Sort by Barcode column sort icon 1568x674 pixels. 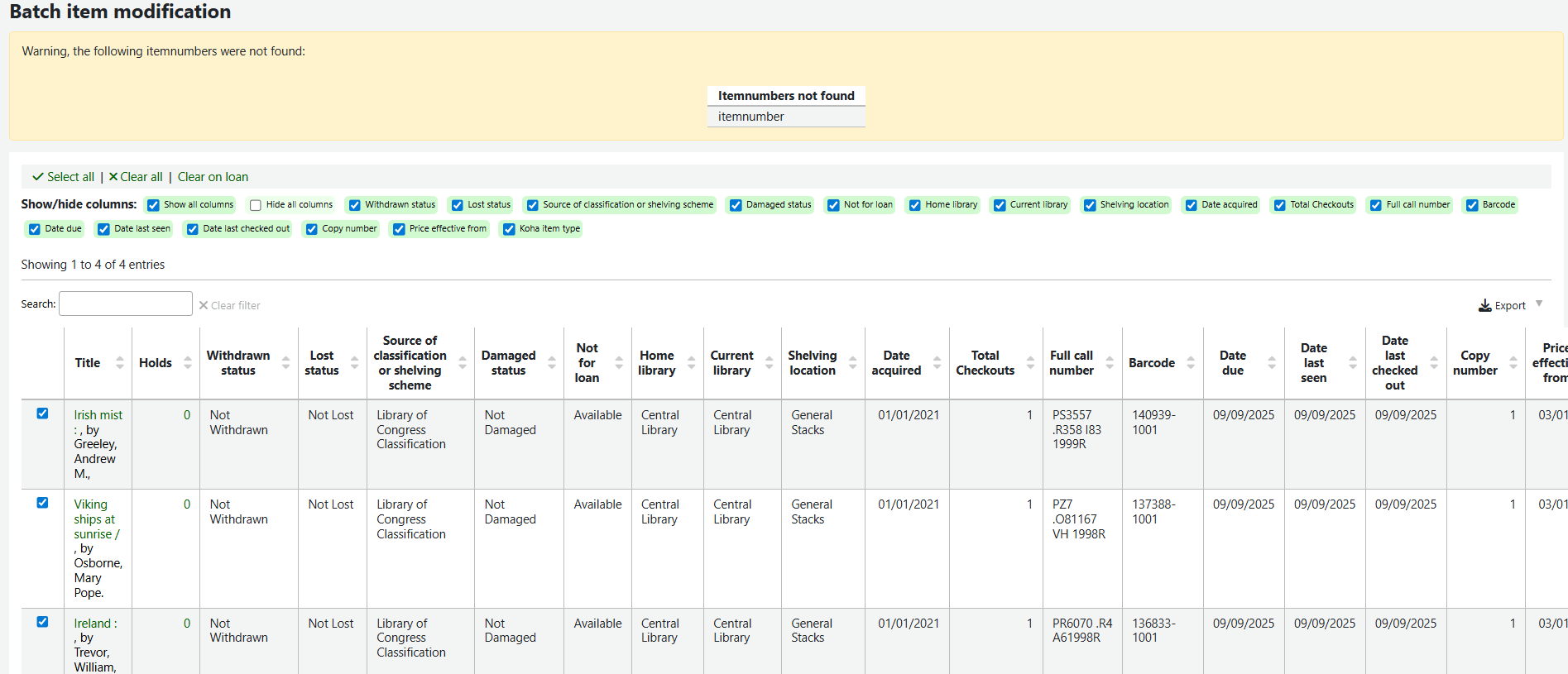click(x=1191, y=363)
